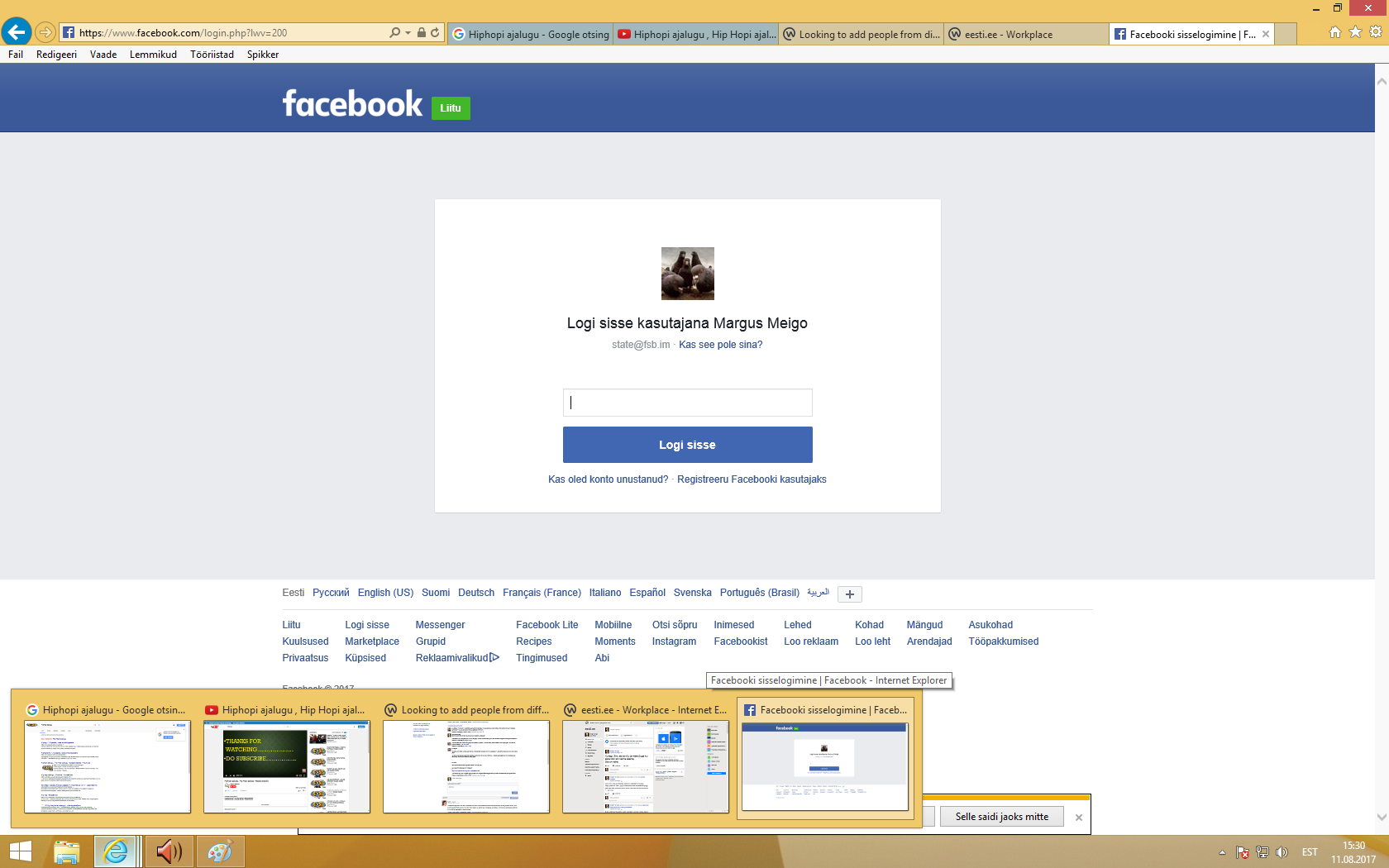Image resolution: width=1389 pixels, height=868 pixels.
Task: Close the Facebooki sisselogimine tab
Action: [x=1266, y=34]
